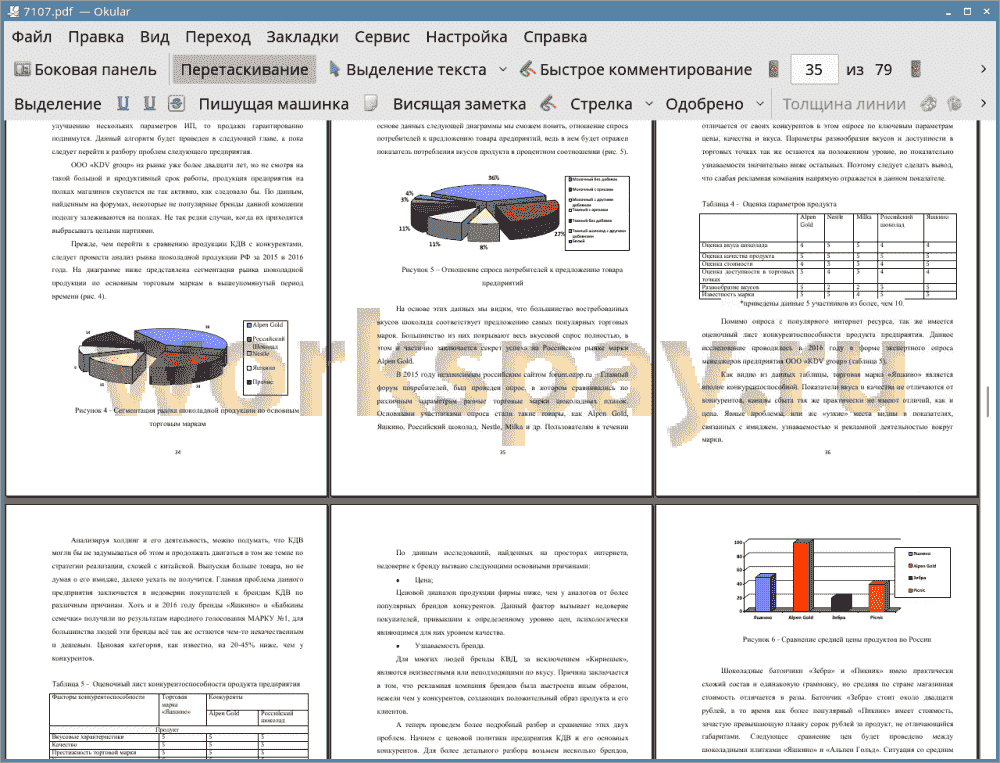The height and width of the screenshot is (763, 1000).
Task: Activate Висящая заметка pop-up note
Action: (x=459, y=104)
